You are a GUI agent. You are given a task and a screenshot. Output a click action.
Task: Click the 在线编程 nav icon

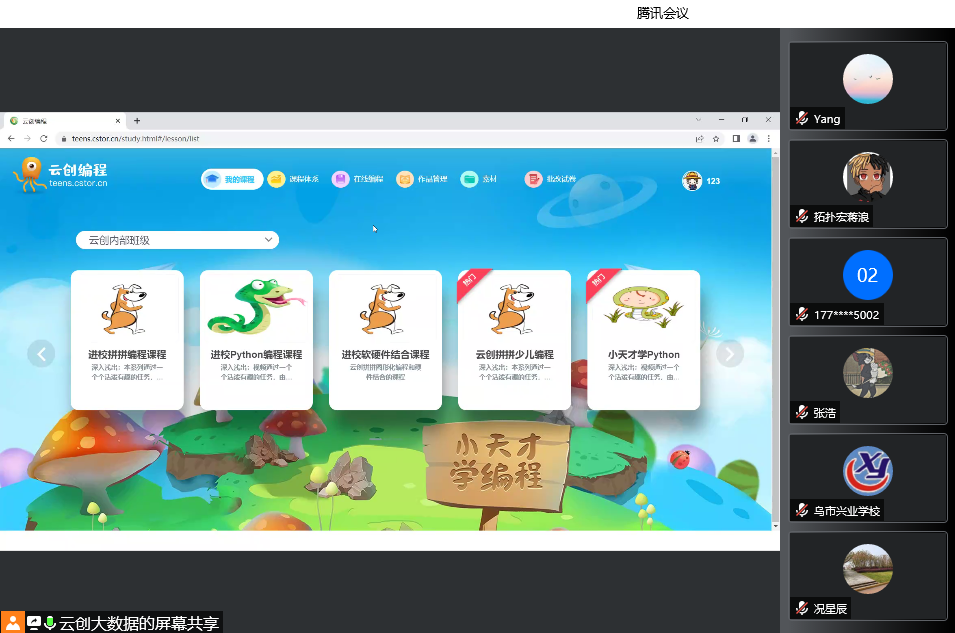click(x=341, y=180)
